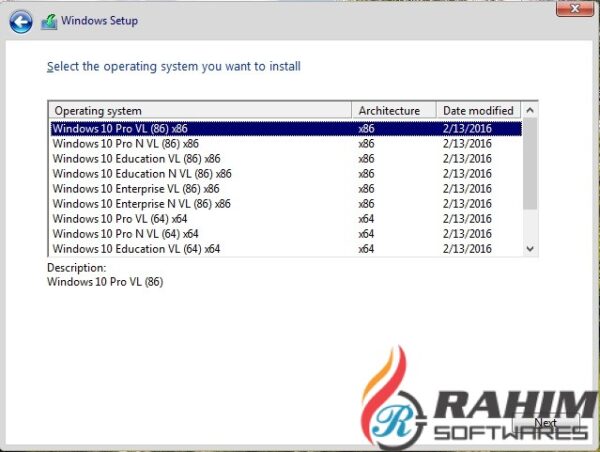Click the scroll up arrow of list

coord(530,111)
